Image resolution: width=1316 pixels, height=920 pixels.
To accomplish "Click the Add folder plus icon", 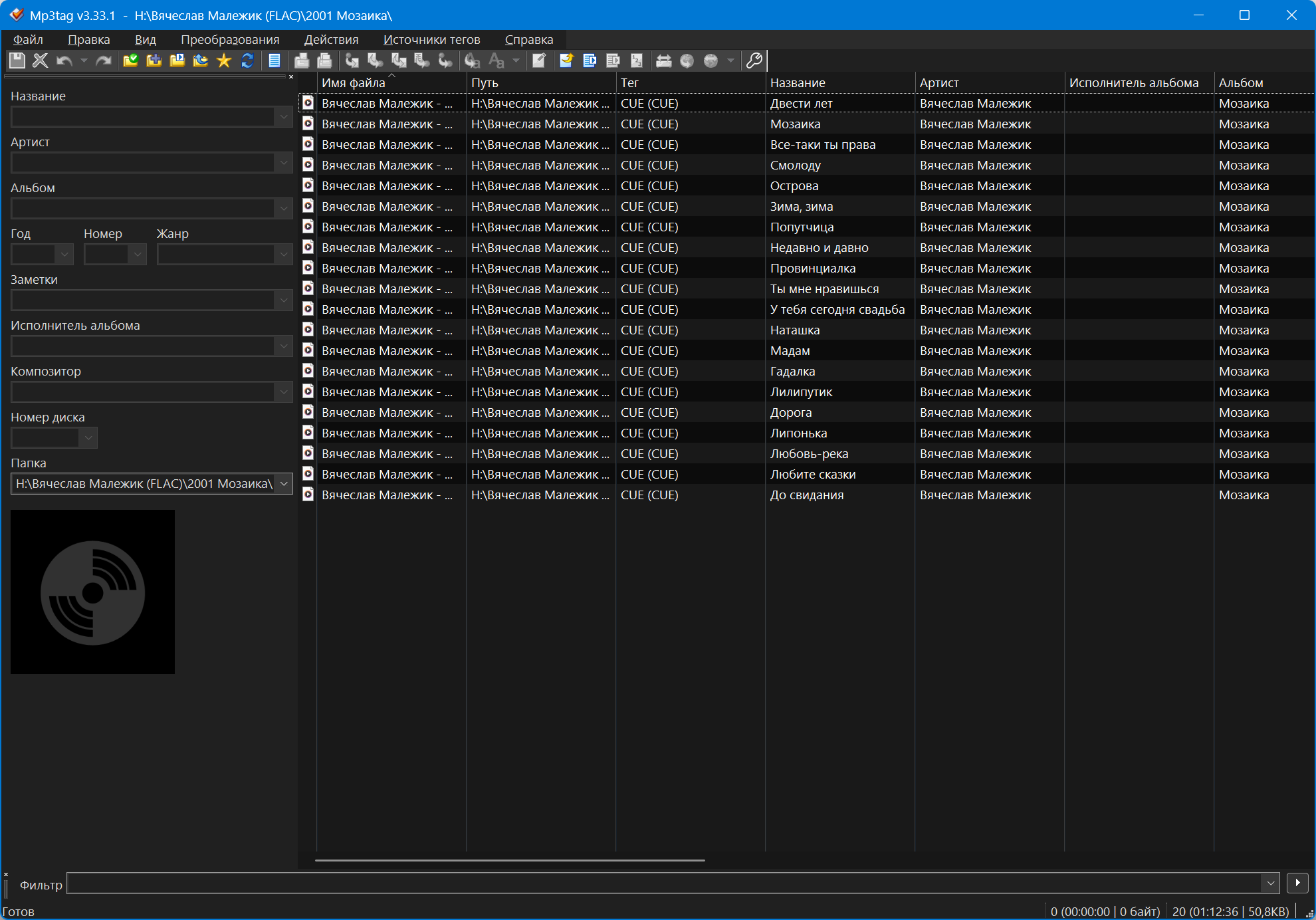I will pyautogui.click(x=154, y=61).
